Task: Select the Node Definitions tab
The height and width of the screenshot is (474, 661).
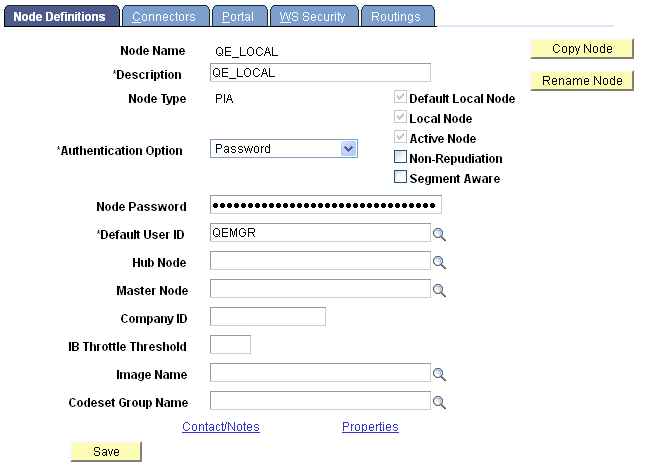Action: [62, 16]
